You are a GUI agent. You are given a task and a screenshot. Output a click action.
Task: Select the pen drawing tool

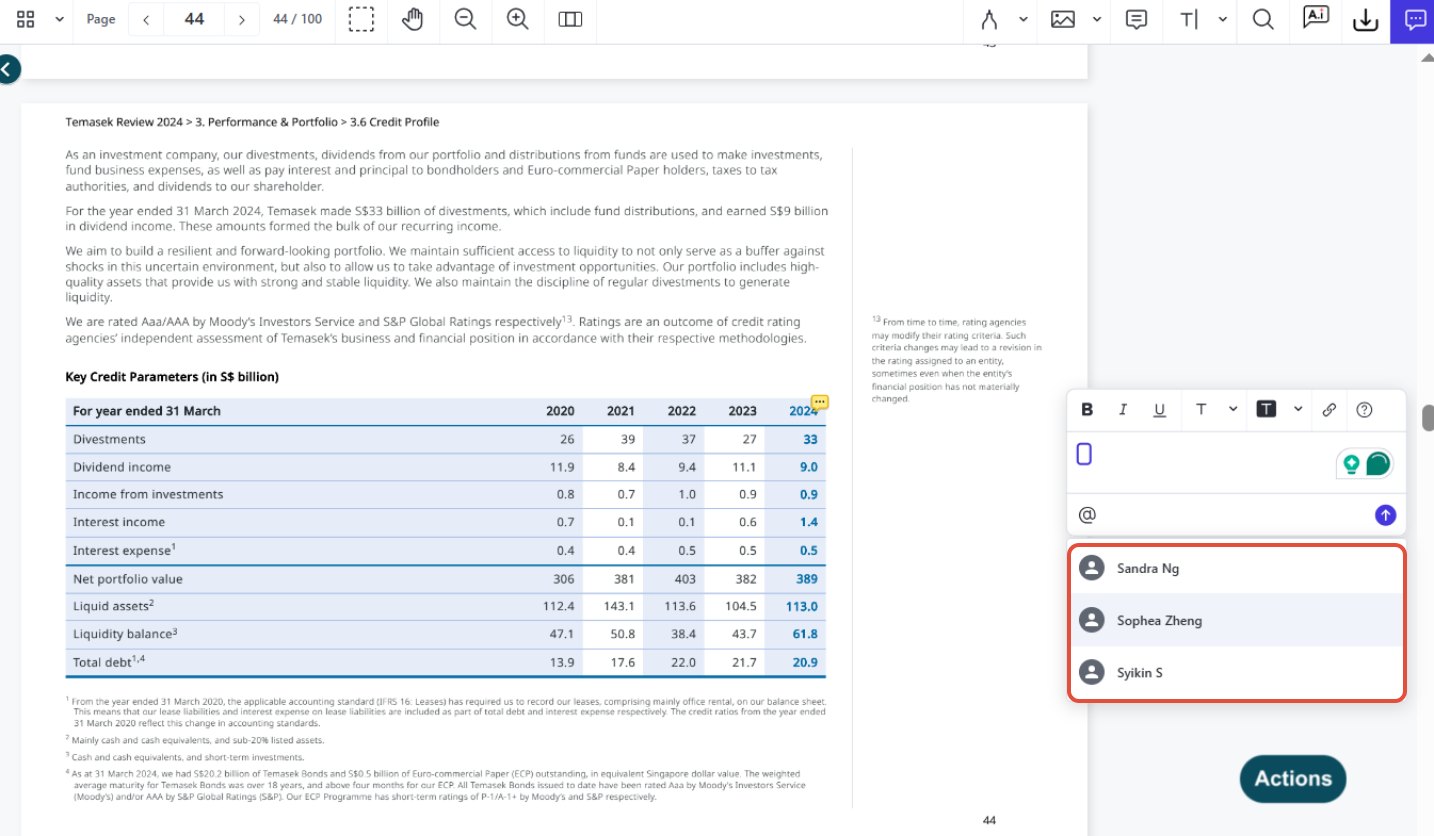[x=991, y=19]
